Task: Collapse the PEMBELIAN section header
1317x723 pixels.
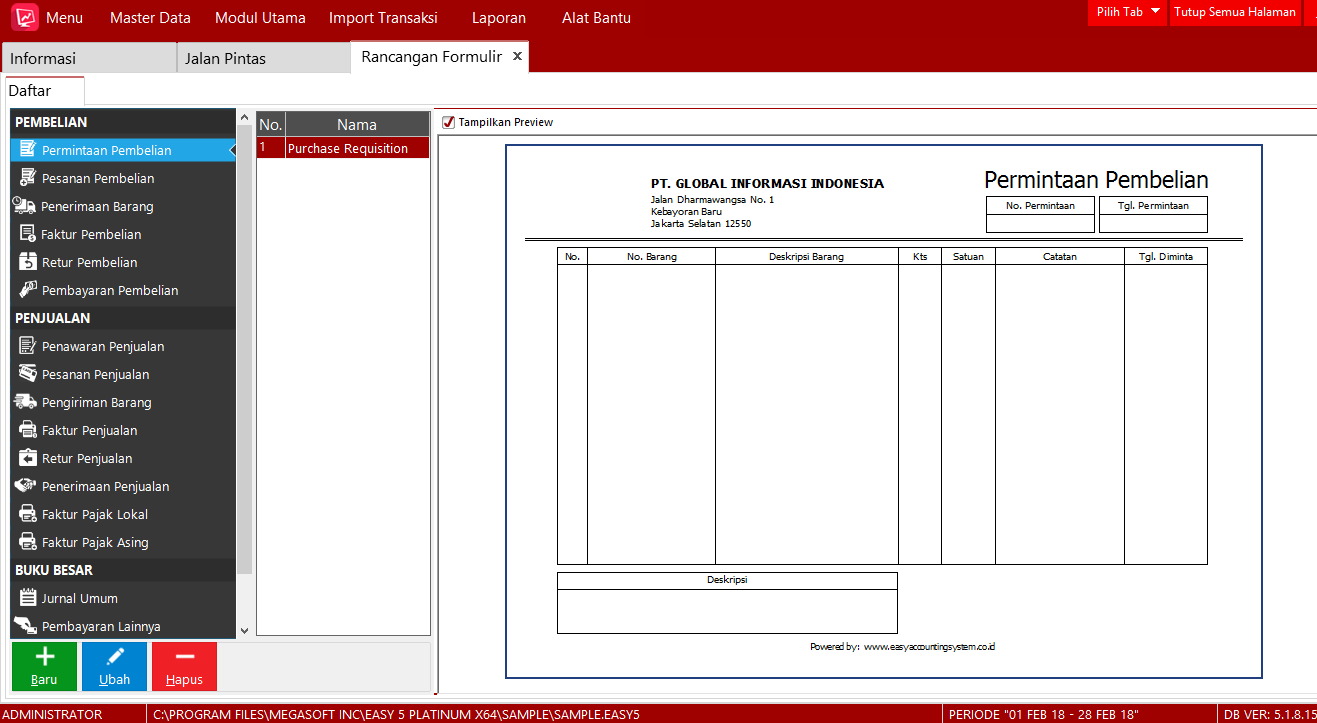Action: (120, 122)
